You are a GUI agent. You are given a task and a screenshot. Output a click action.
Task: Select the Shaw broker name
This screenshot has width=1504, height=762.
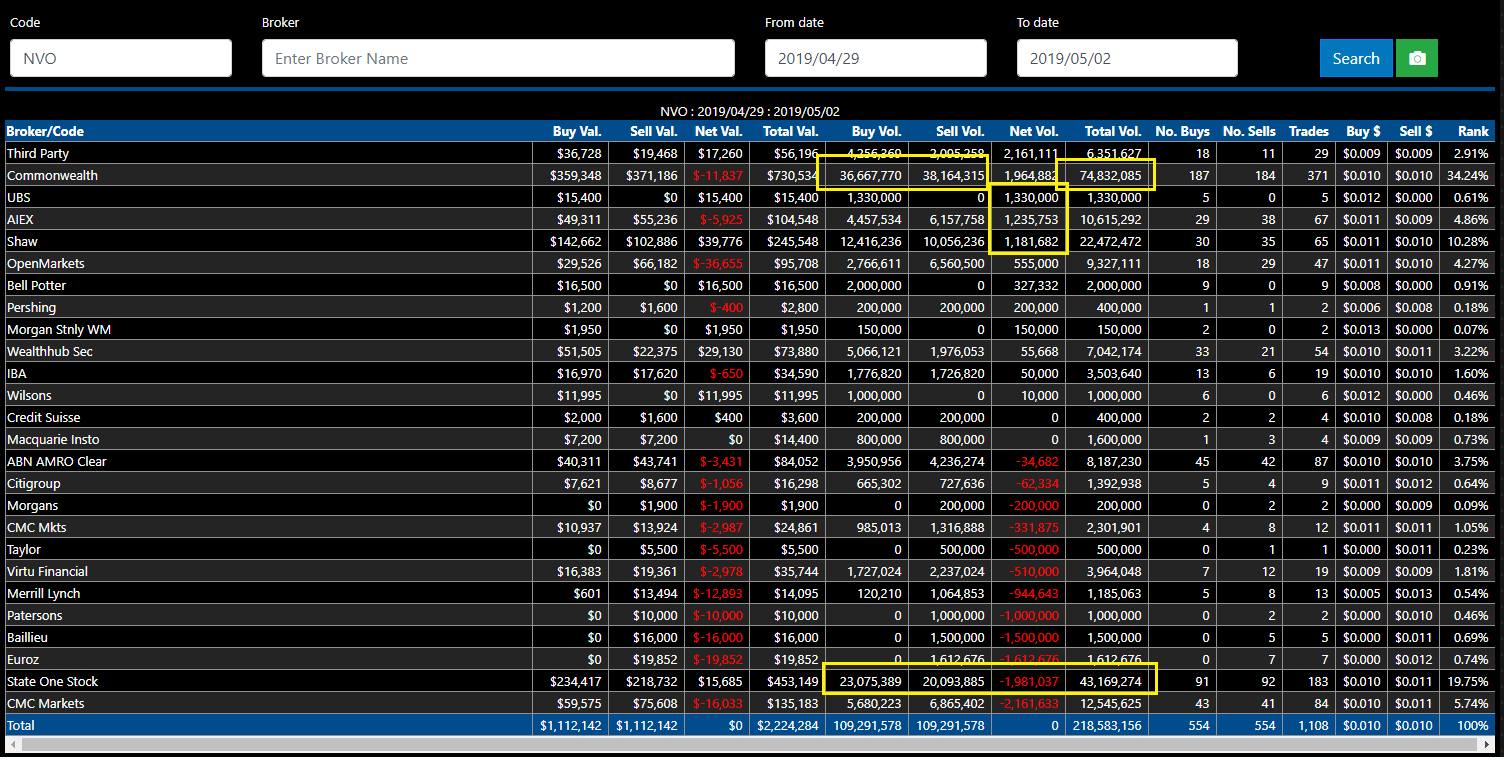pos(22,241)
